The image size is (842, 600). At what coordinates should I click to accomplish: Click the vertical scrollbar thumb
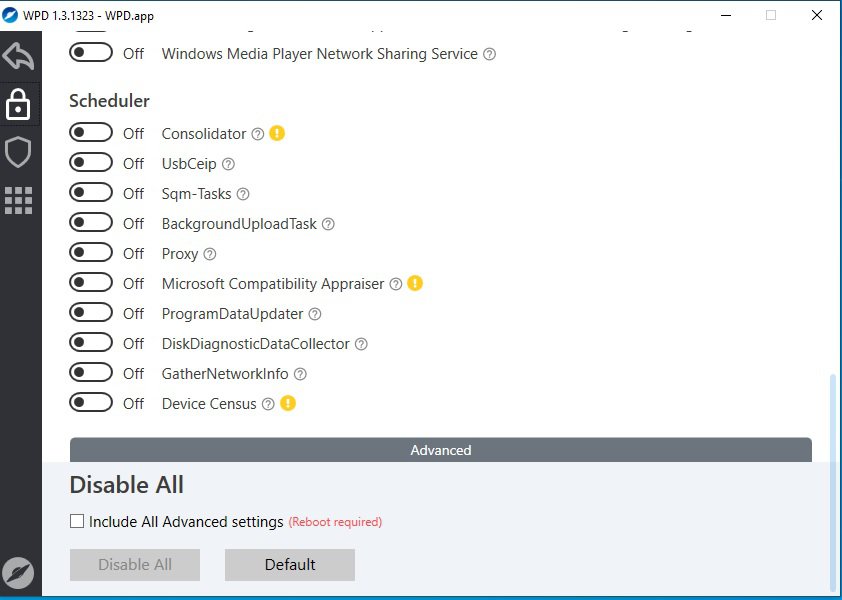pos(833,480)
